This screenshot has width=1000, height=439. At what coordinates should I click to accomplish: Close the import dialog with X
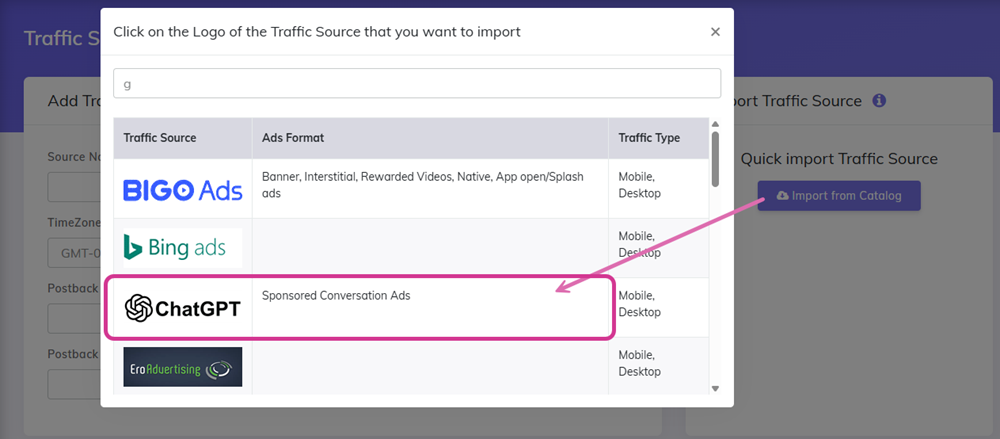715,32
